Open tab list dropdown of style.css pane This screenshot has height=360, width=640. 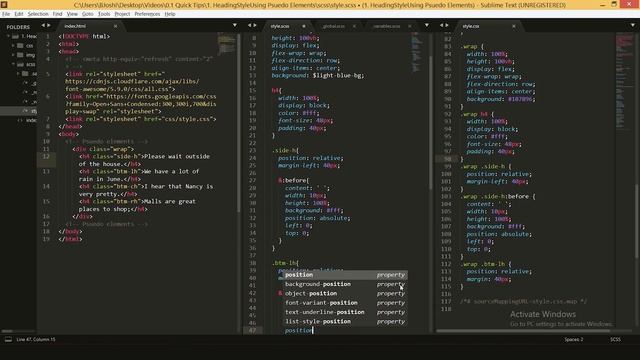[633, 25]
